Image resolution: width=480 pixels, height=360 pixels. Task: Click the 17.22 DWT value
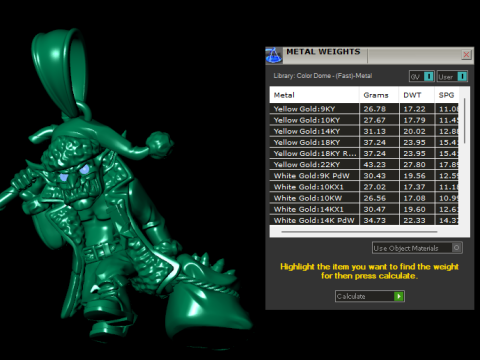click(x=414, y=109)
